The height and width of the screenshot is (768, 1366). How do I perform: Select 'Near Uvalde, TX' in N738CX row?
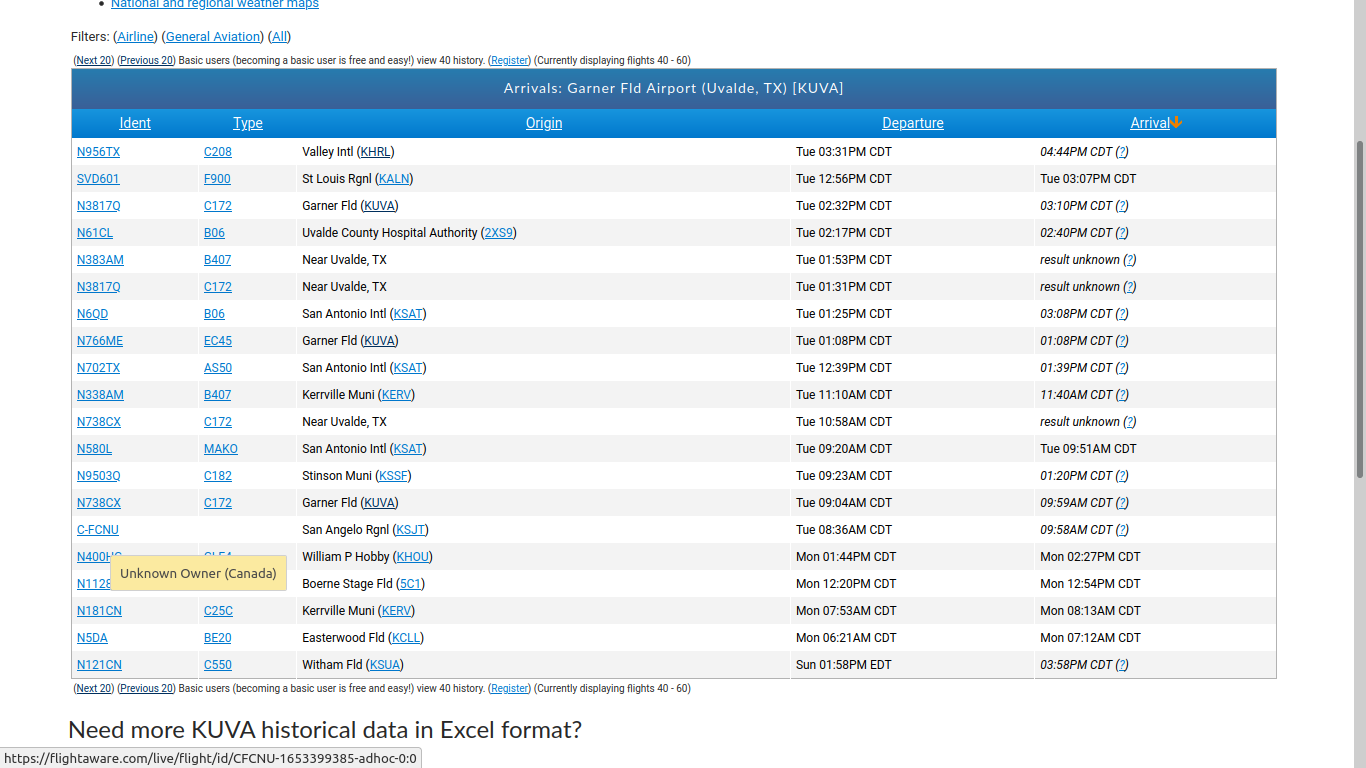click(344, 422)
